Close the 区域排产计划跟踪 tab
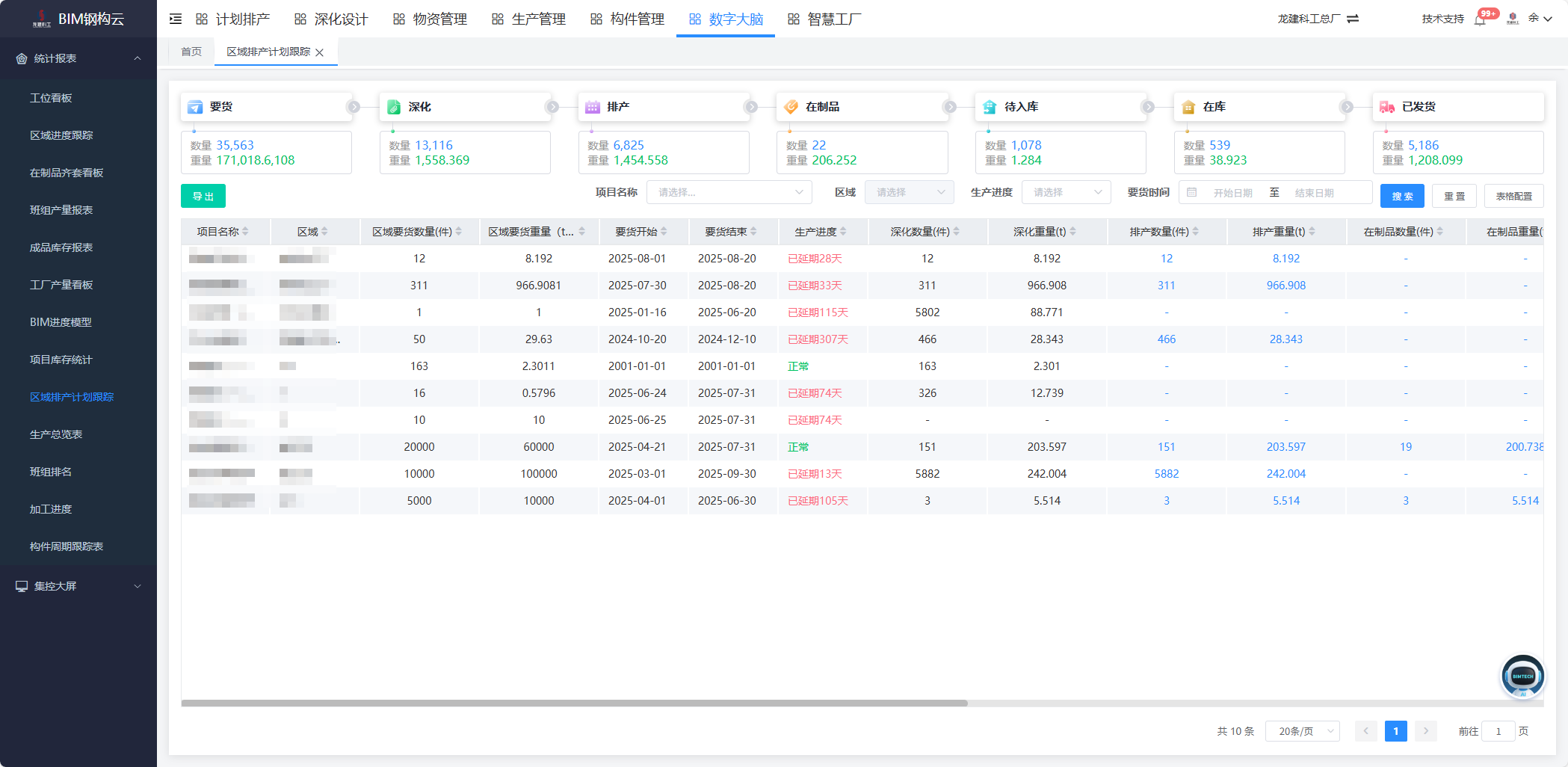The image size is (1568, 767). 320,52
